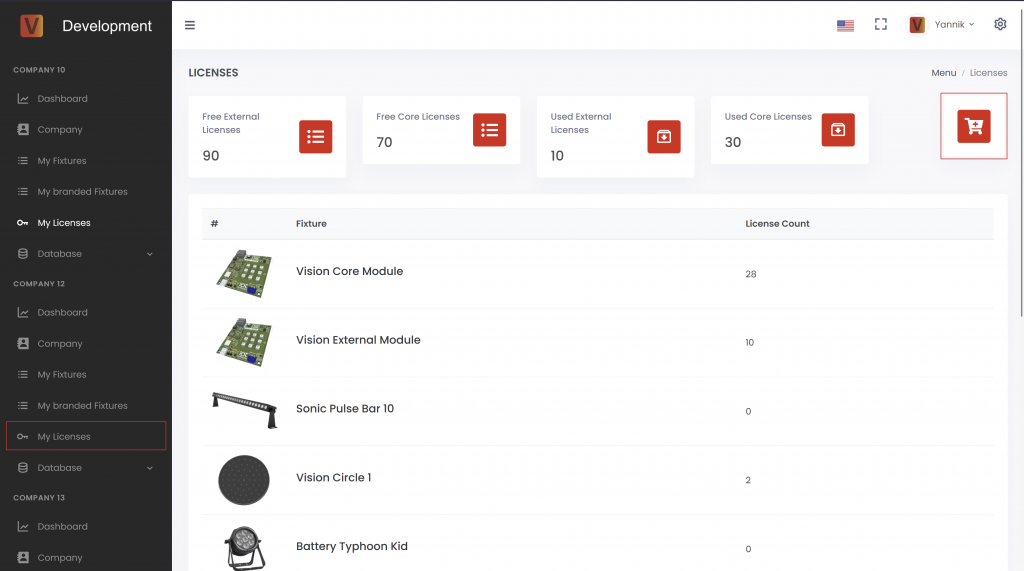Open the settings gear icon
Image resolution: width=1024 pixels, height=571 pixels.
point(1000,24)
